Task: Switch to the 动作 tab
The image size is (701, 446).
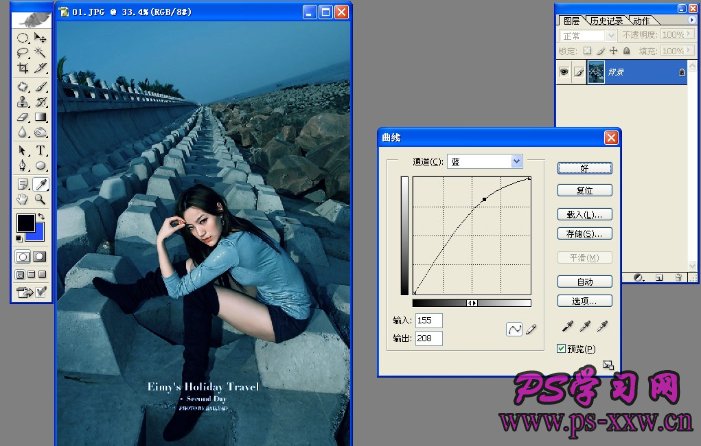Action: click(x=641, y=21)
